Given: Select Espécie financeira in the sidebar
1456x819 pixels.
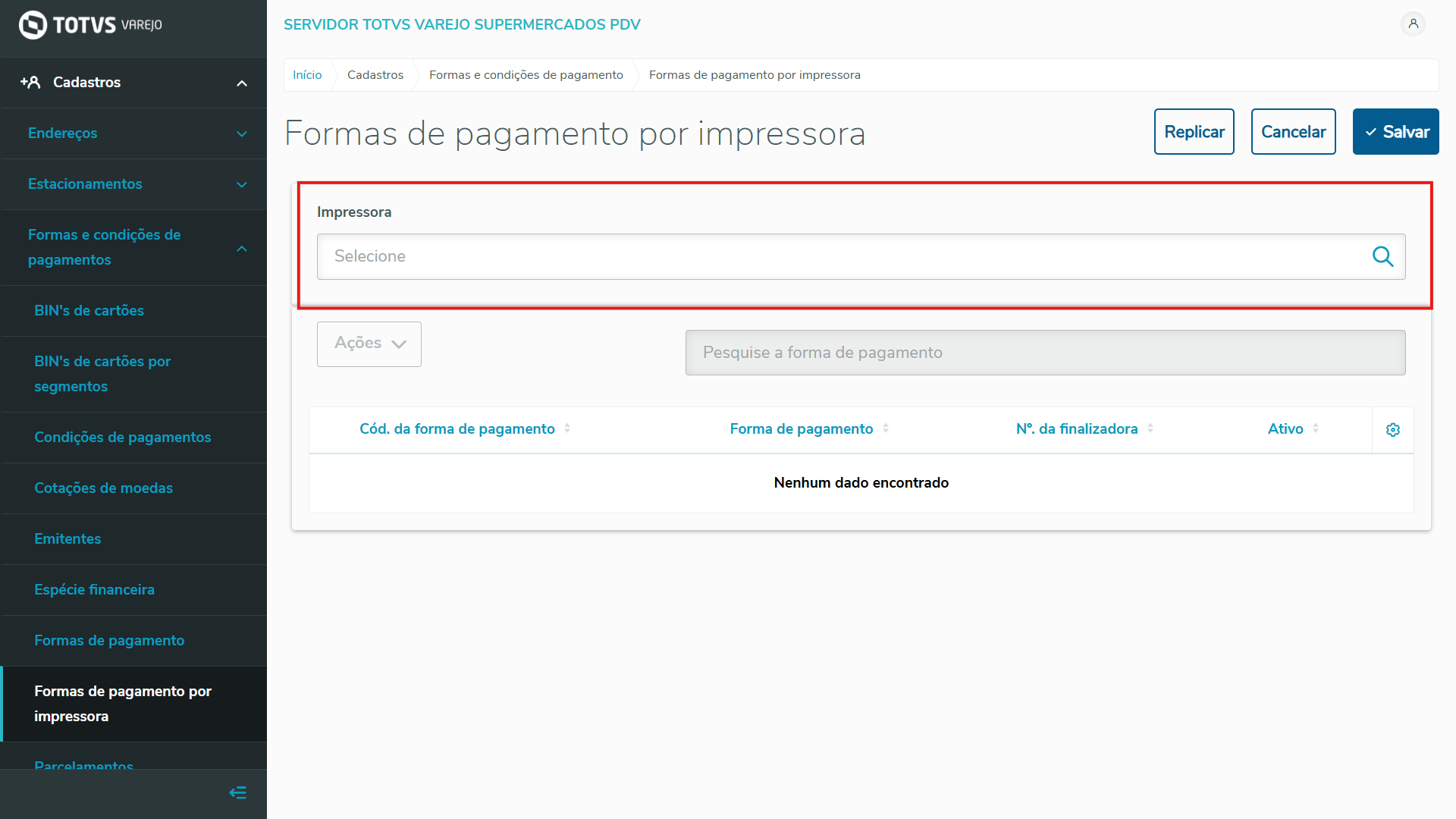Looking at the screenshot, I should tap(94, 590).
